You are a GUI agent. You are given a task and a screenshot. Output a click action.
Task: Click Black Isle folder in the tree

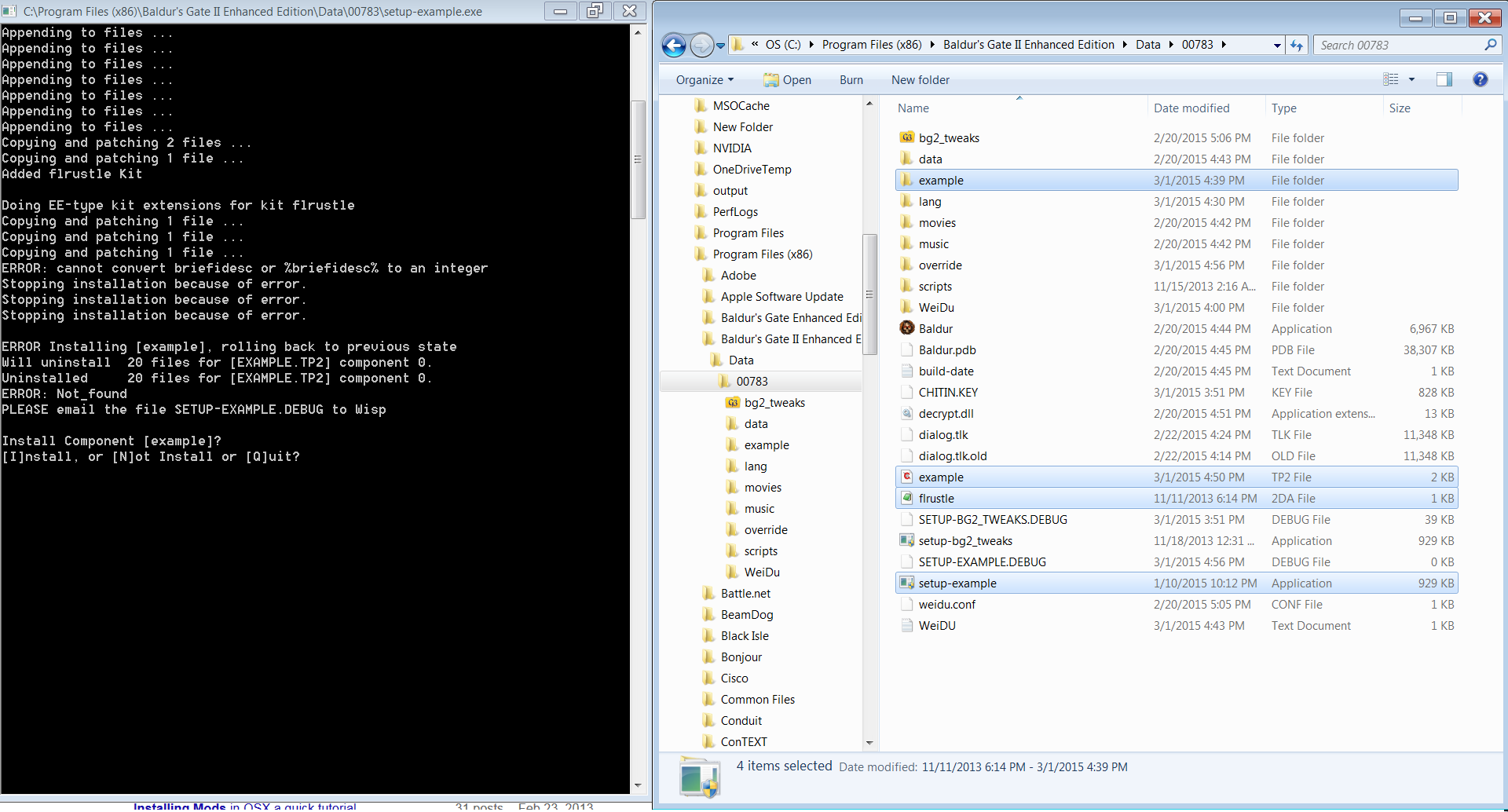(745, 636)
